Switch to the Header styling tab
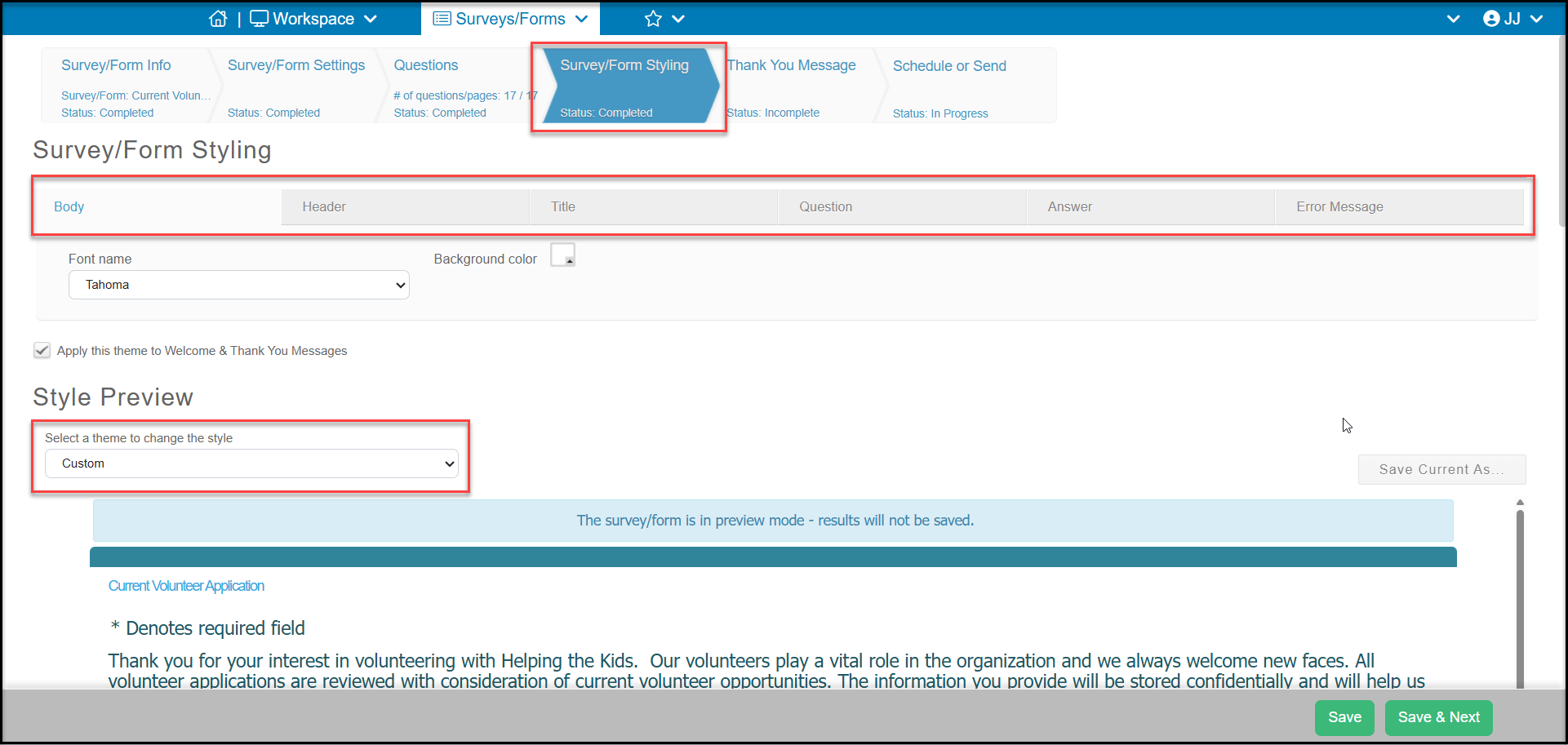Viewport: 1568px width, 745px height. coord(406,207)
